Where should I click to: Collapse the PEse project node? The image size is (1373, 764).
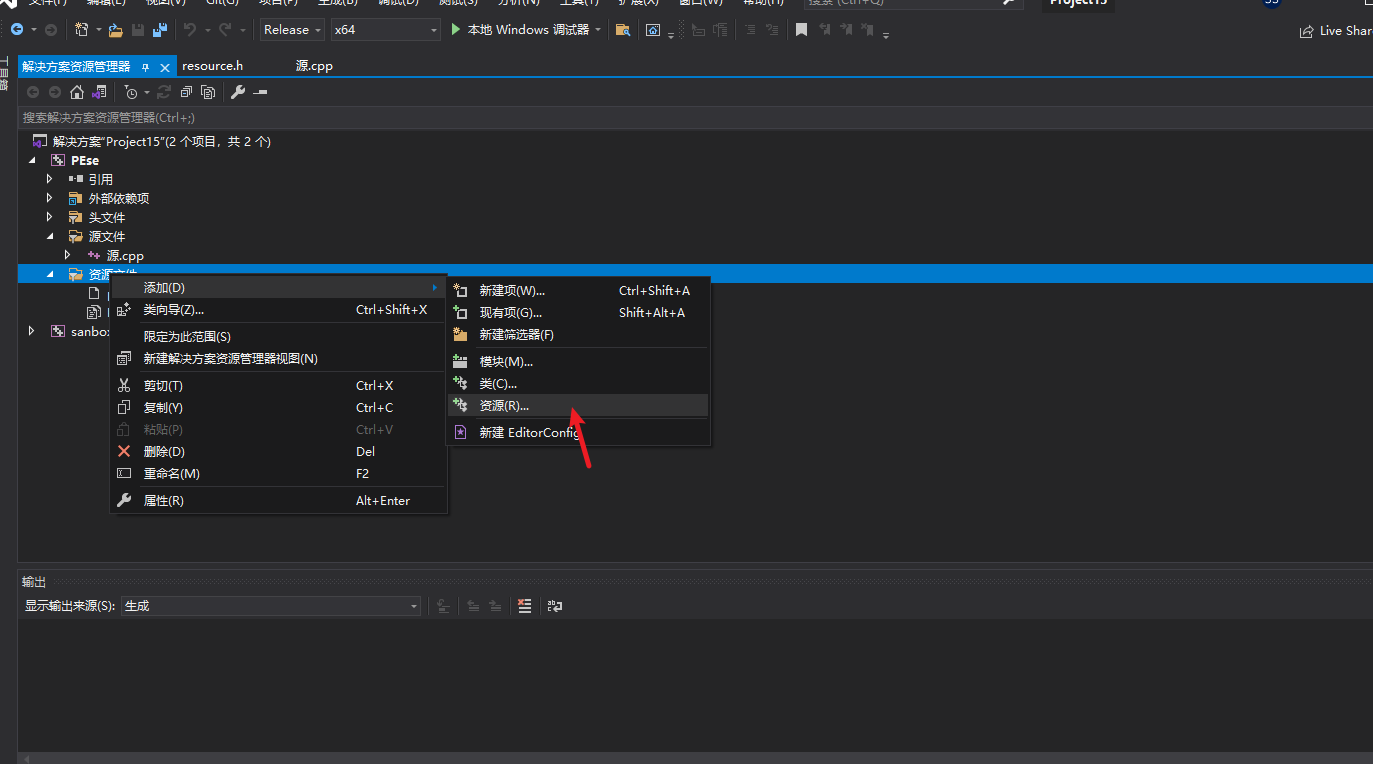click(32, 160)
